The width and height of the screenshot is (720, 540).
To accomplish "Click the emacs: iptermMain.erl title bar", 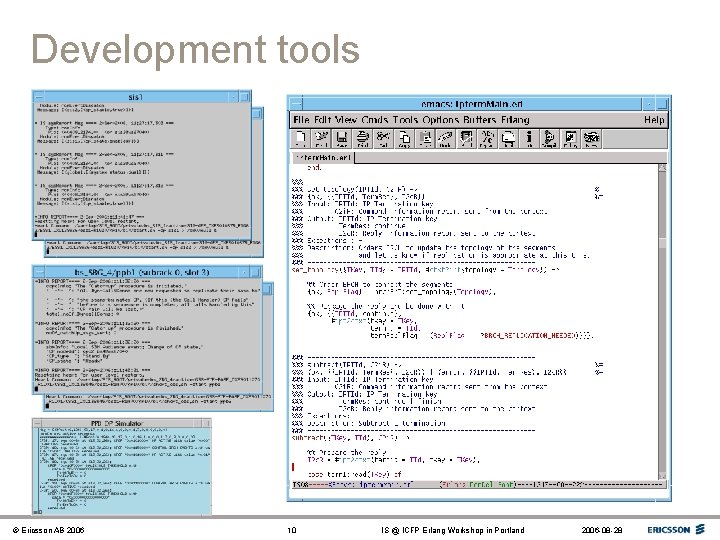I will pos(472,104).
